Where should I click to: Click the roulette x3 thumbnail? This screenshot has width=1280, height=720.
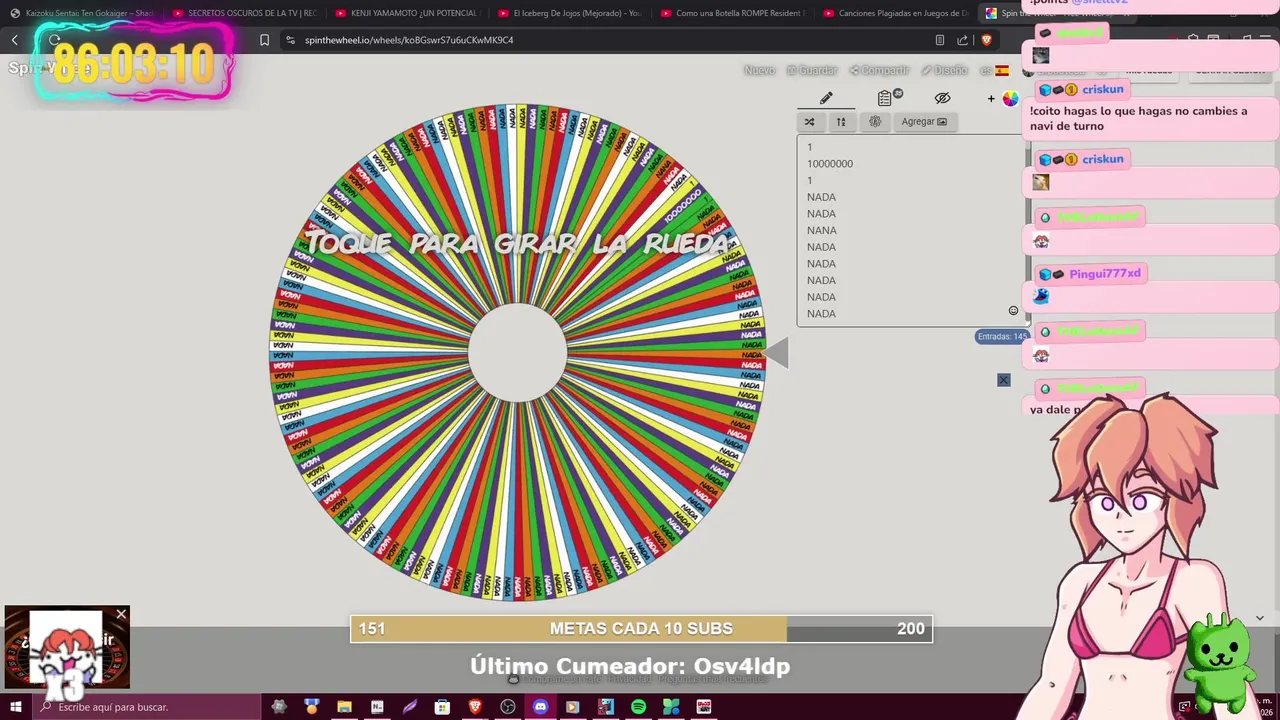(x=66, y=648)
